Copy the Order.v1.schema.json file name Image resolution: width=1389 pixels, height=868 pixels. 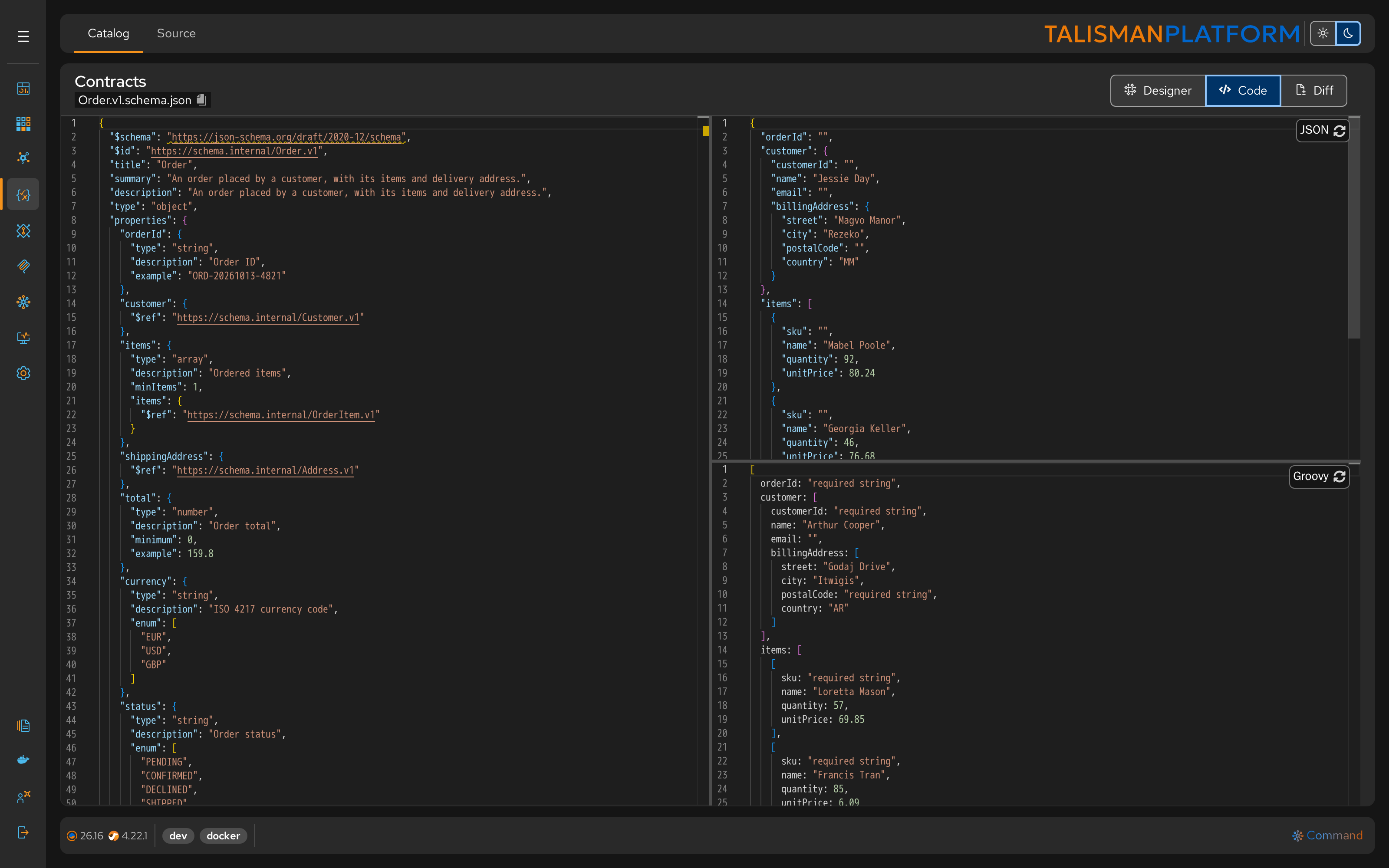201,100
